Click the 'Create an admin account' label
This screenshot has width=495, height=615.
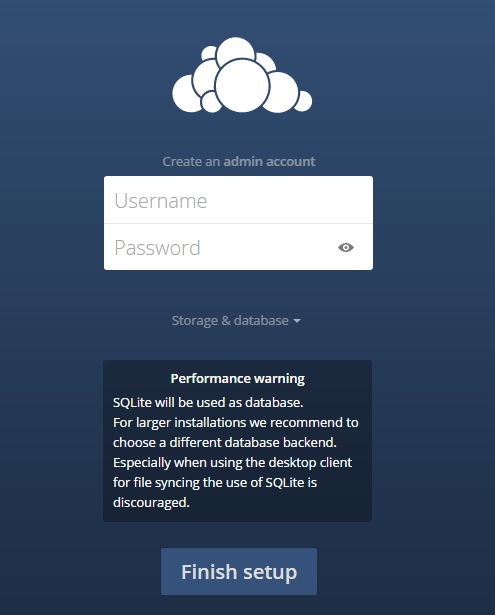coord(239,161)
